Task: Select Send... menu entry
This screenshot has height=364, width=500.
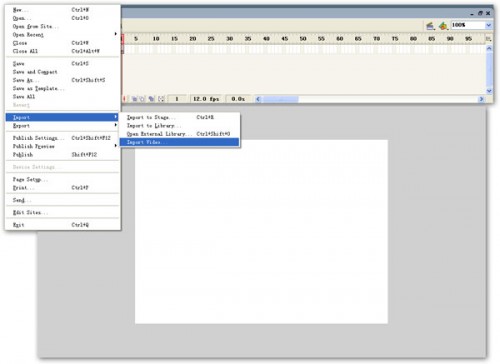Action: click(62, 200)
